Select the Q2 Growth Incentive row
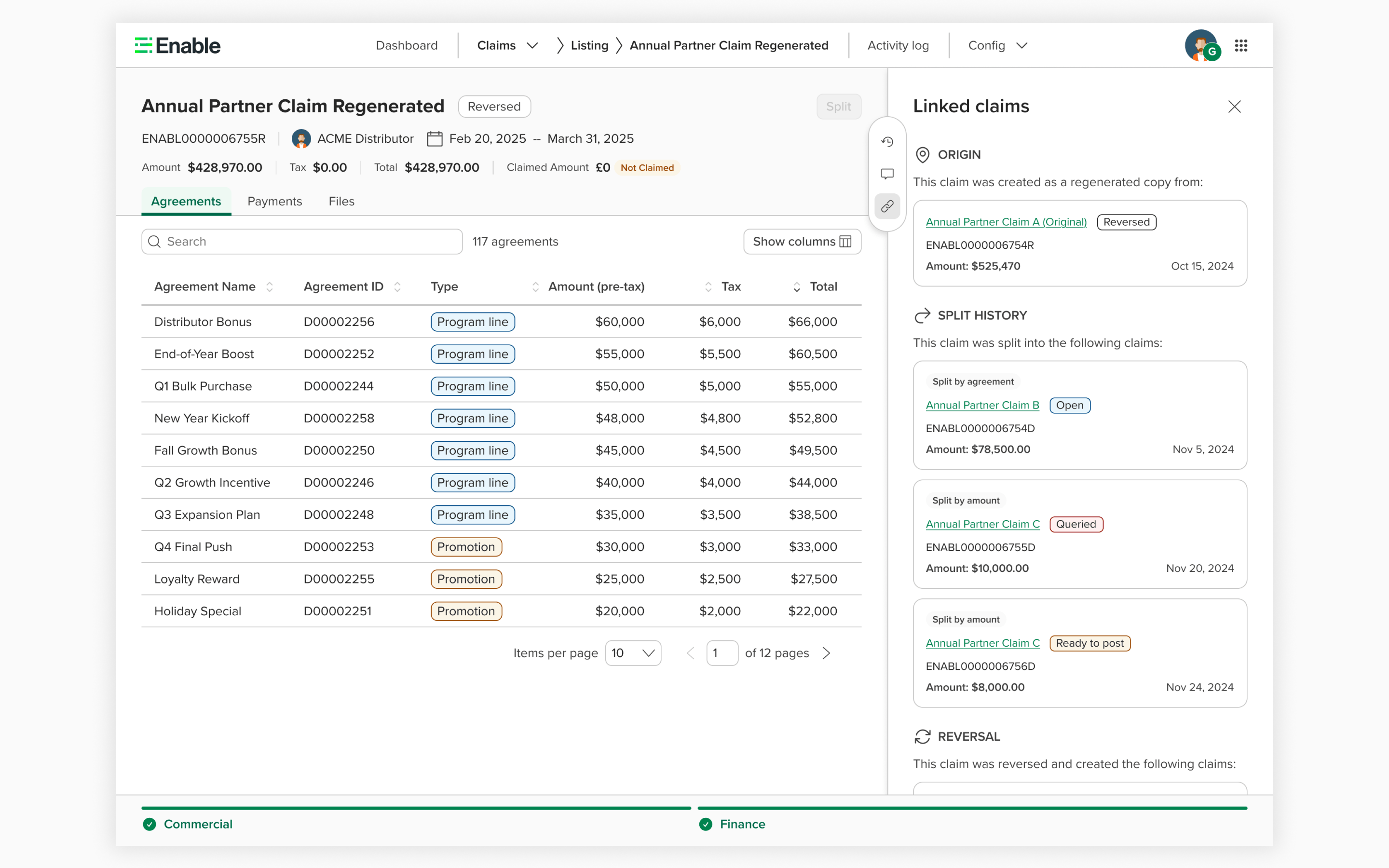This screenshot has height=868, width=1389. [501, 483]
